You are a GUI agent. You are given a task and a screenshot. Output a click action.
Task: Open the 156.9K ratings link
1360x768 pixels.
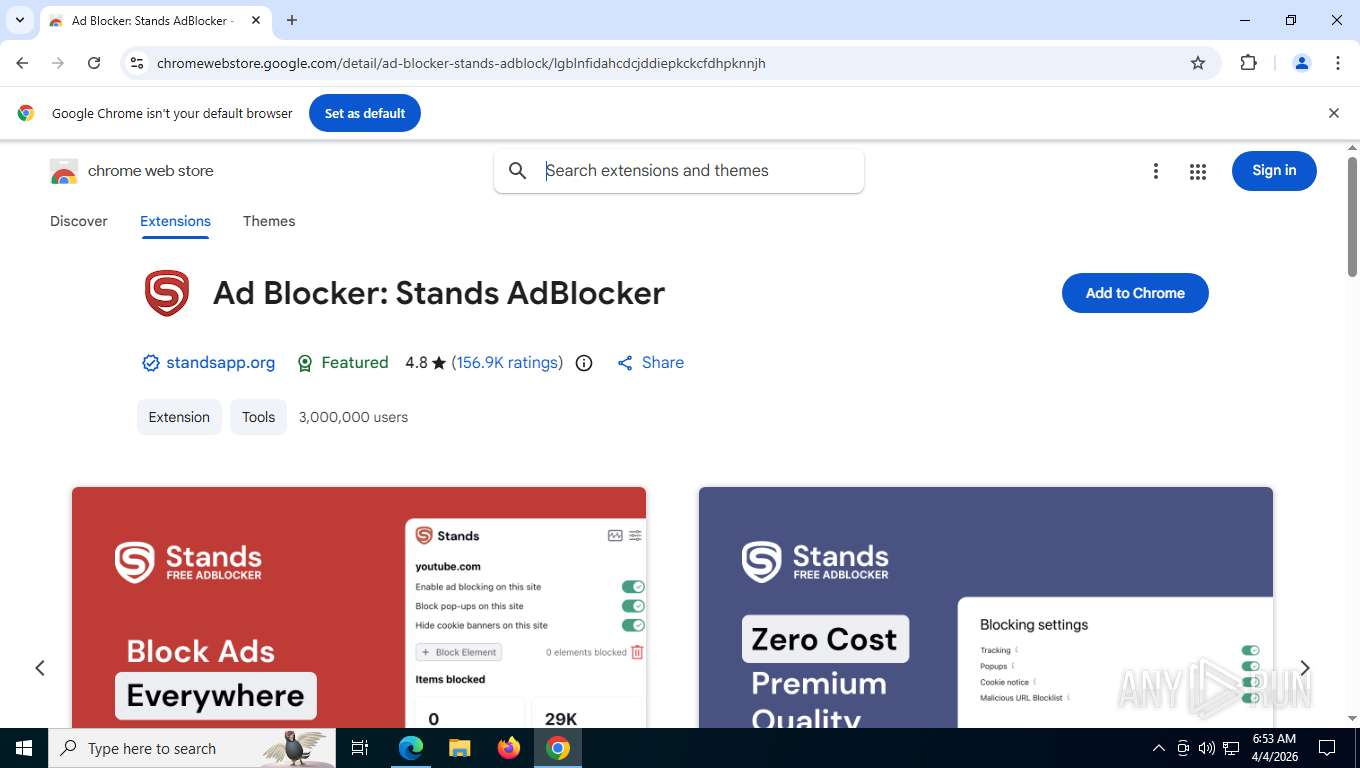pyautogui.click(x=507, y=363)
